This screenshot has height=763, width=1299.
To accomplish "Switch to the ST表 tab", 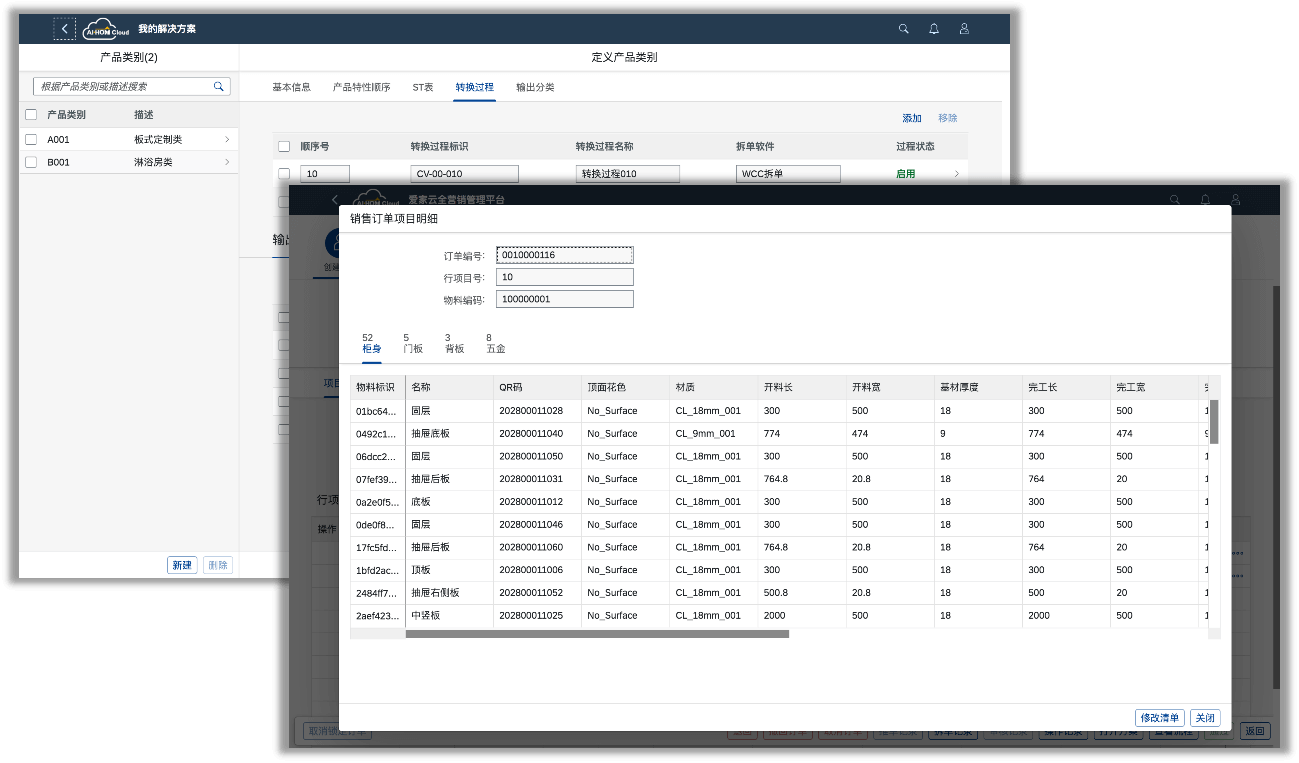I will point(423,87).
